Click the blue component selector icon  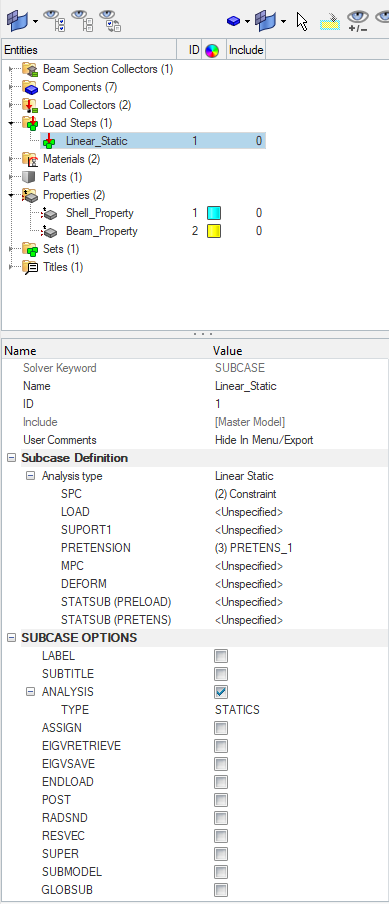pos(233,21)
